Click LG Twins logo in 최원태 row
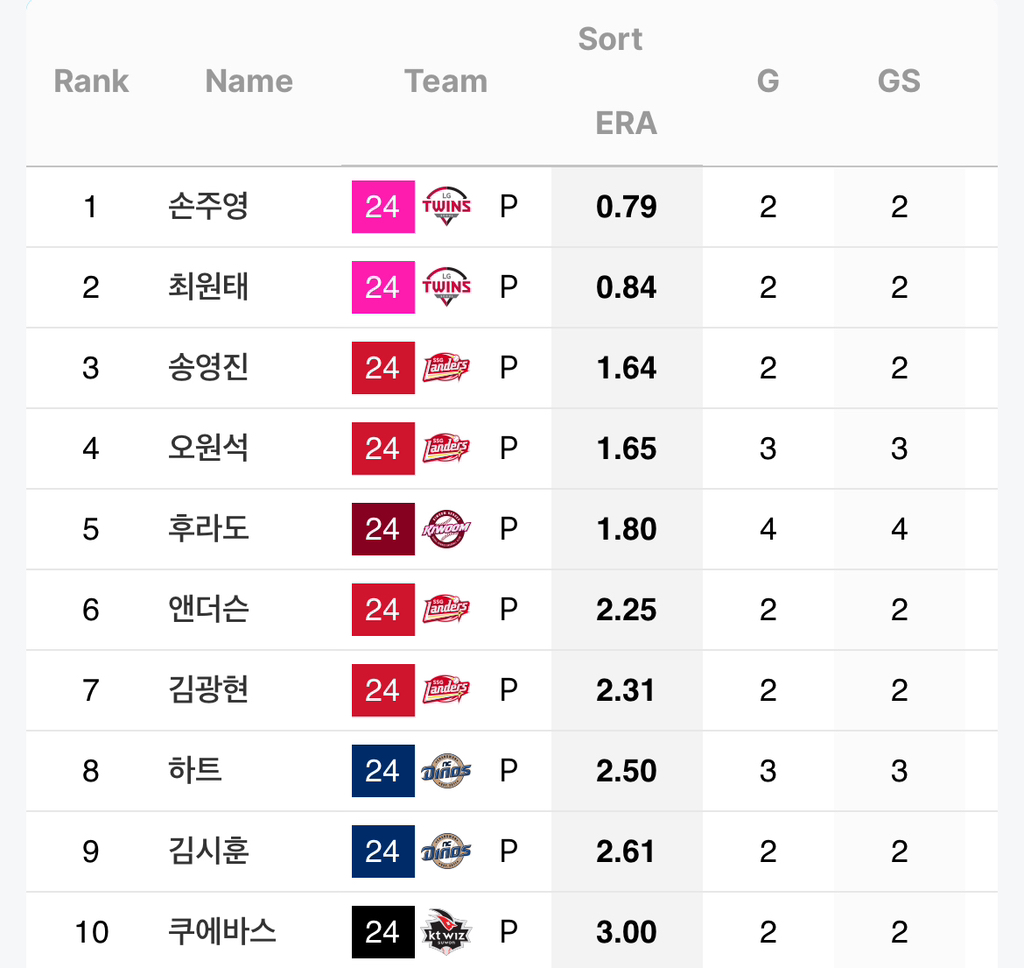Viewport: 1024px width, 968px height. 447,287
